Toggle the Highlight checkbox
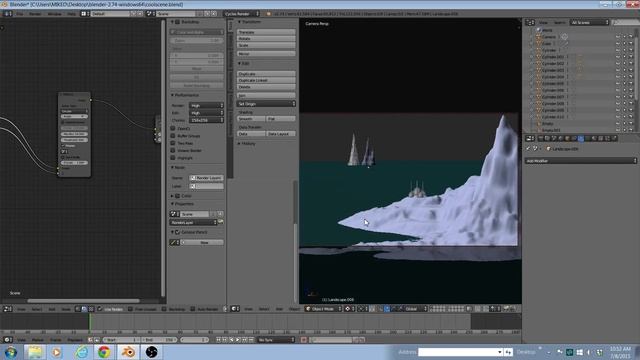The image size is (640, 360). [x=173, y=158]
